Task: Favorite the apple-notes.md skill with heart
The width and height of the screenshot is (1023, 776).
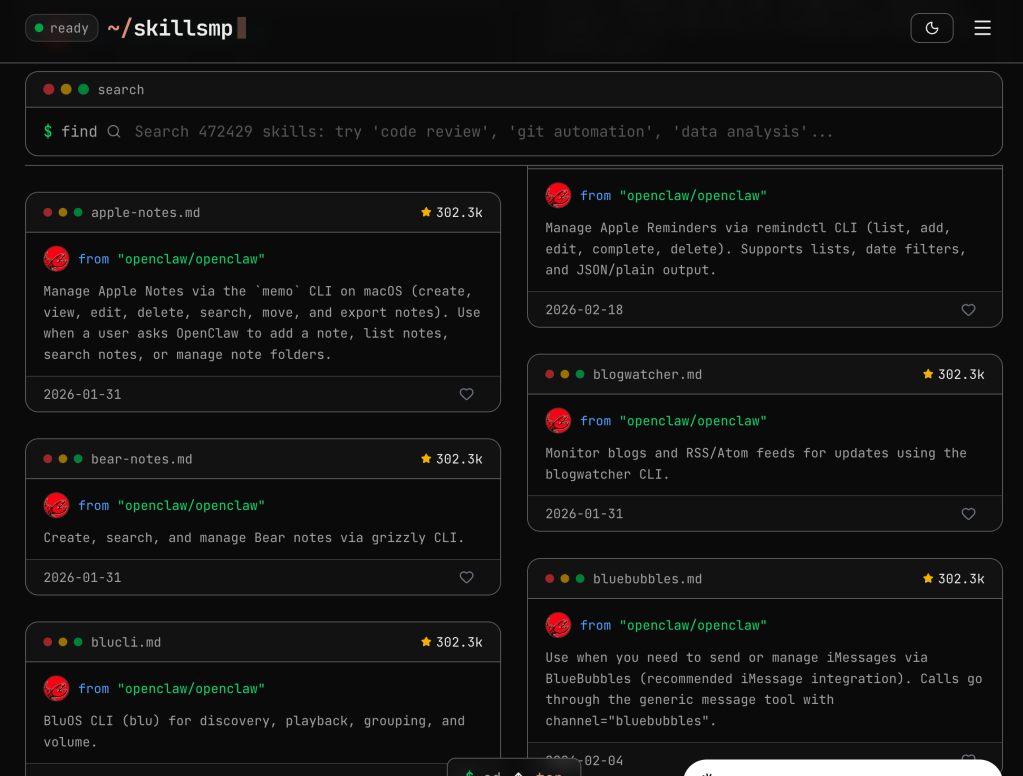Action: point(466,394)
